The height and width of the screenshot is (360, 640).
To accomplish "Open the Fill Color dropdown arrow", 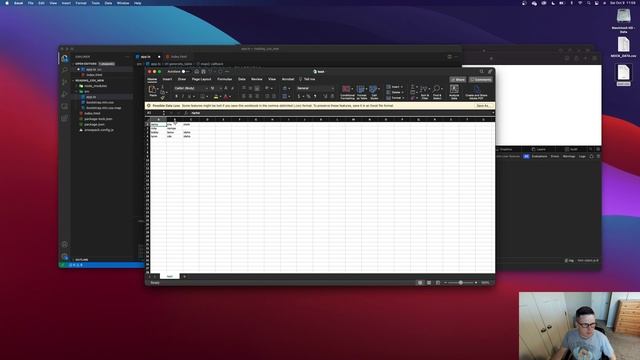I will 220,97.
